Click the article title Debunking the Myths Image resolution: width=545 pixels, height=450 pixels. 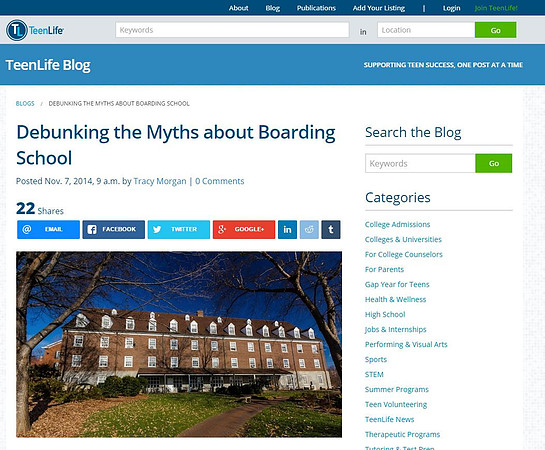(176, 145)
